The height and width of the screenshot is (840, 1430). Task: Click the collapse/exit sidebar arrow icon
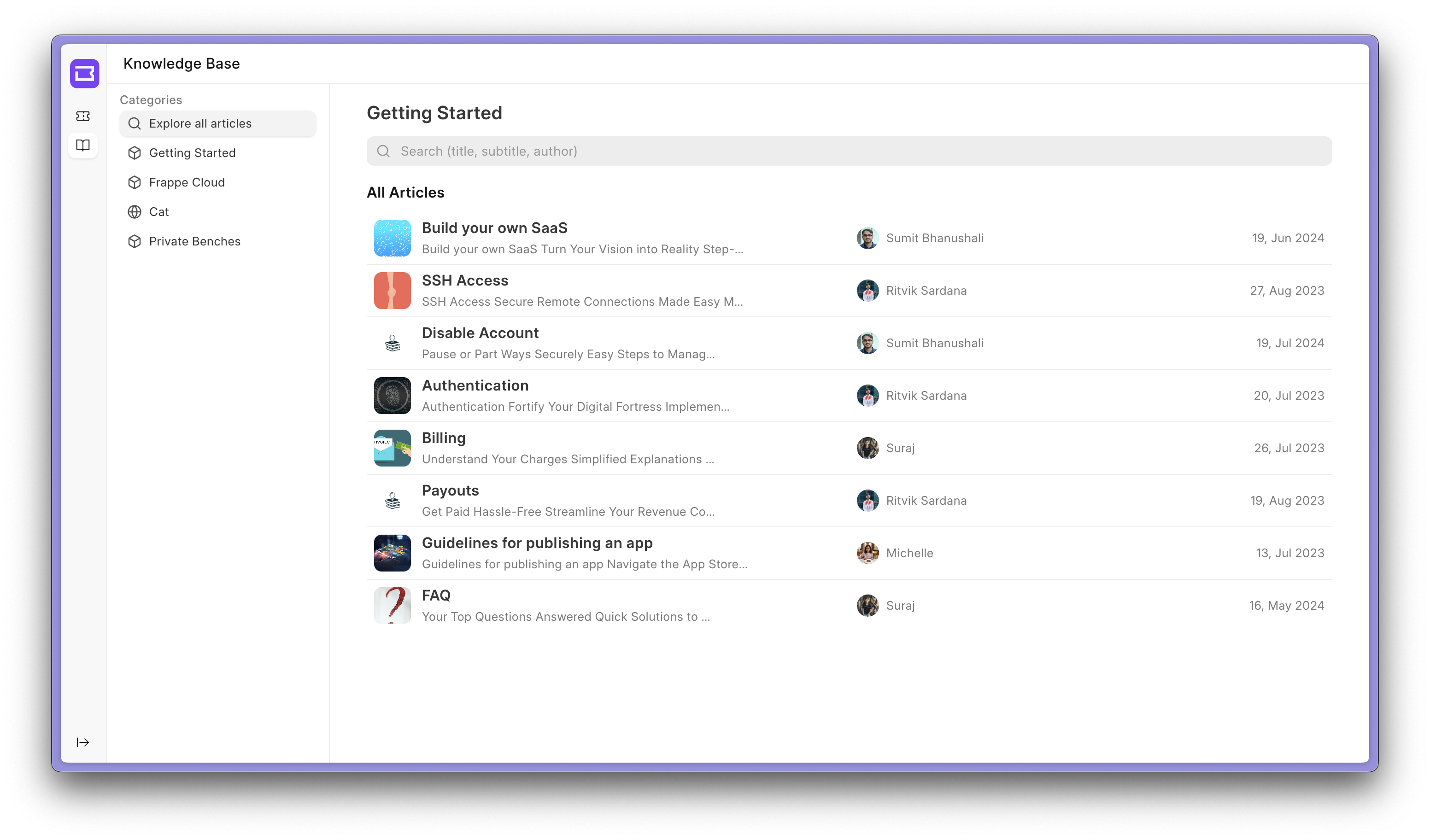[x=83, y=742]
